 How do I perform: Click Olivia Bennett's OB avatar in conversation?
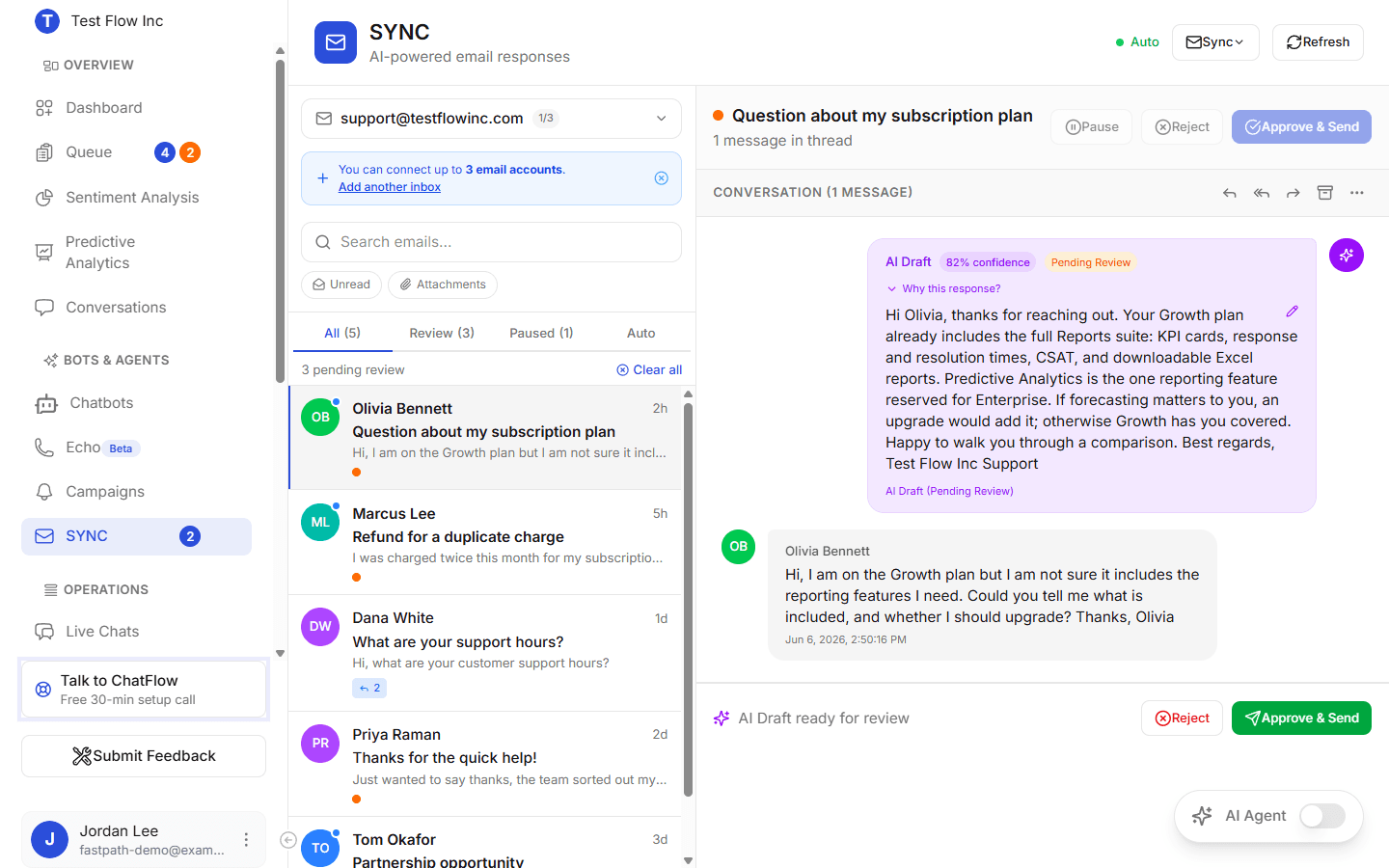coord(739,547)
